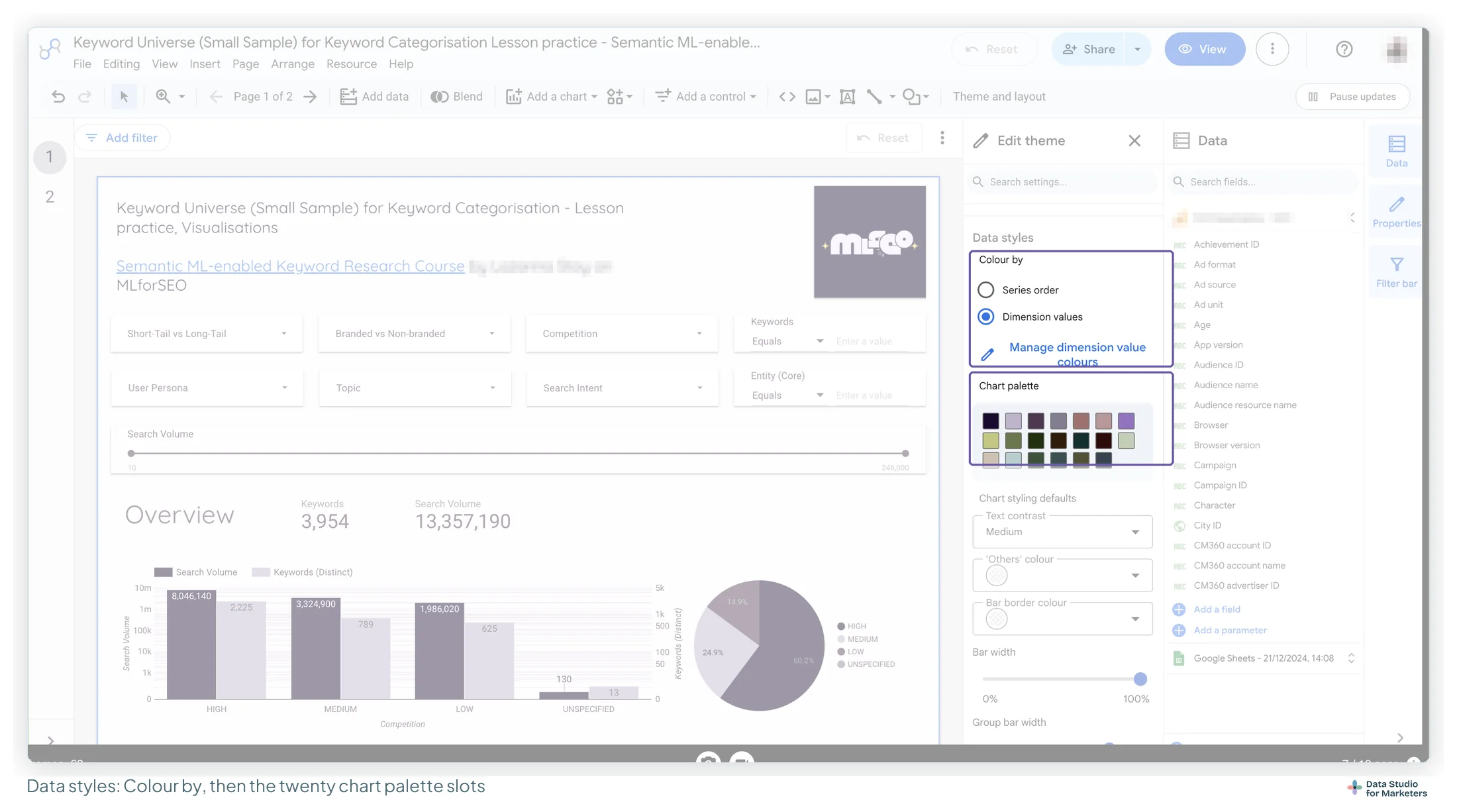
Task: Click the URL embed code icon
Action: [x=787, y=97]
